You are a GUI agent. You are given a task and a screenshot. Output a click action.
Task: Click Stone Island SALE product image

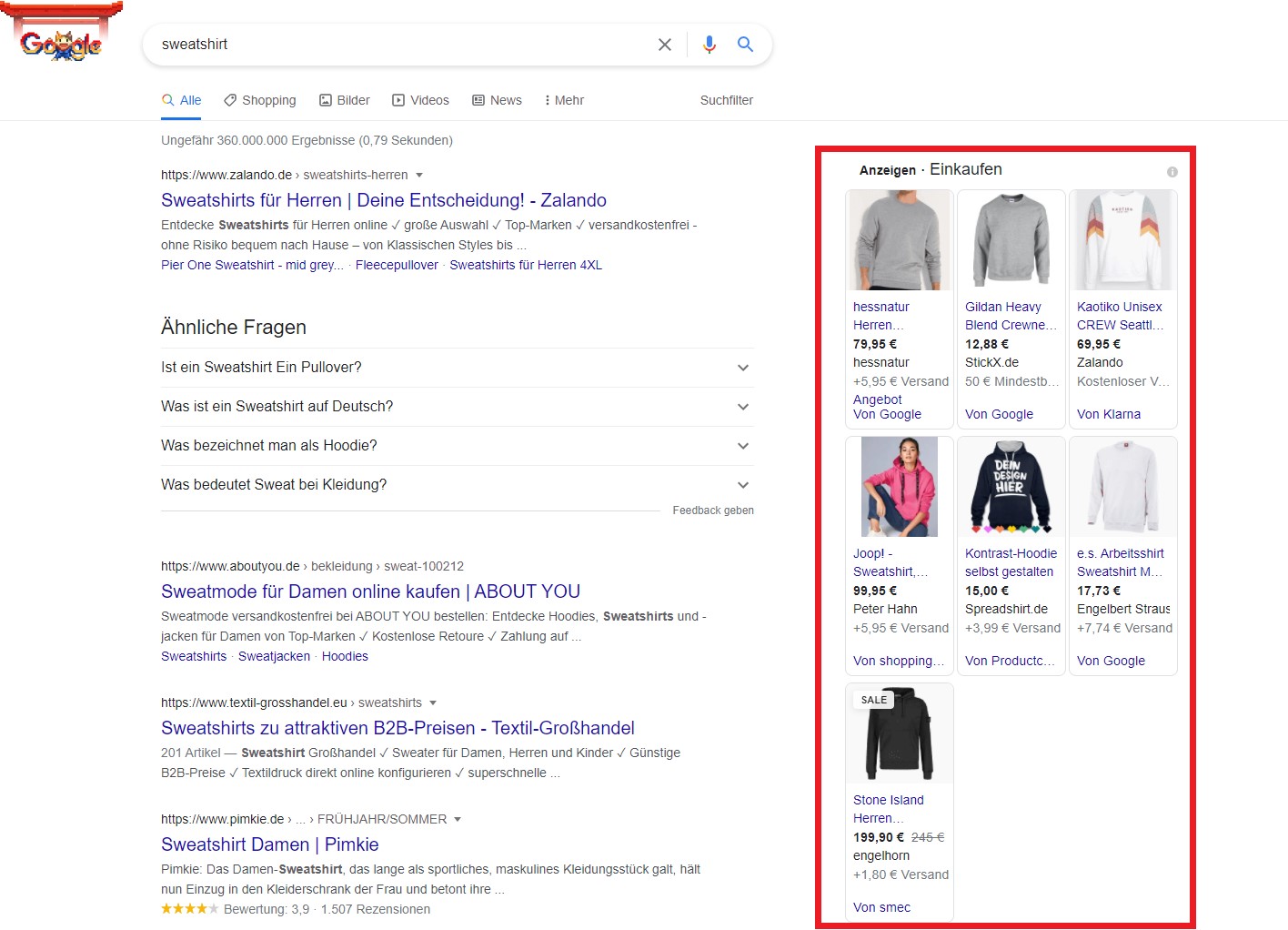pyautogui.click(x=900, y=733)
